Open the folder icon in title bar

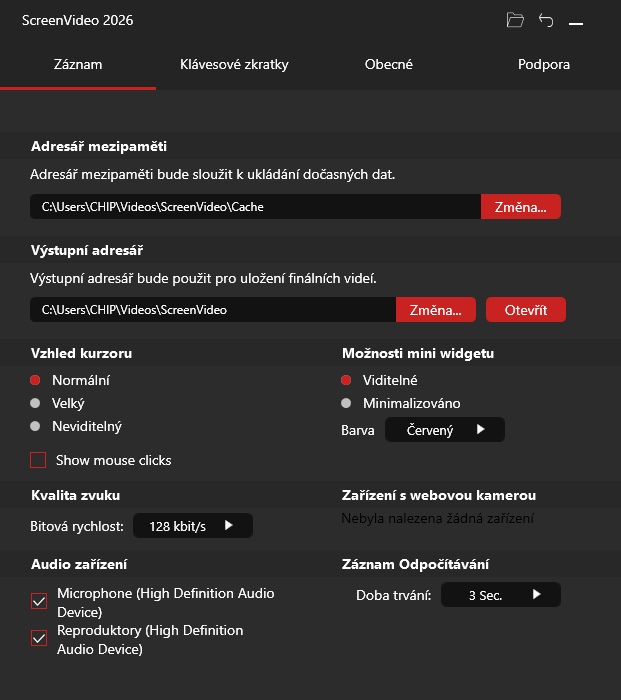click(515, 20)
